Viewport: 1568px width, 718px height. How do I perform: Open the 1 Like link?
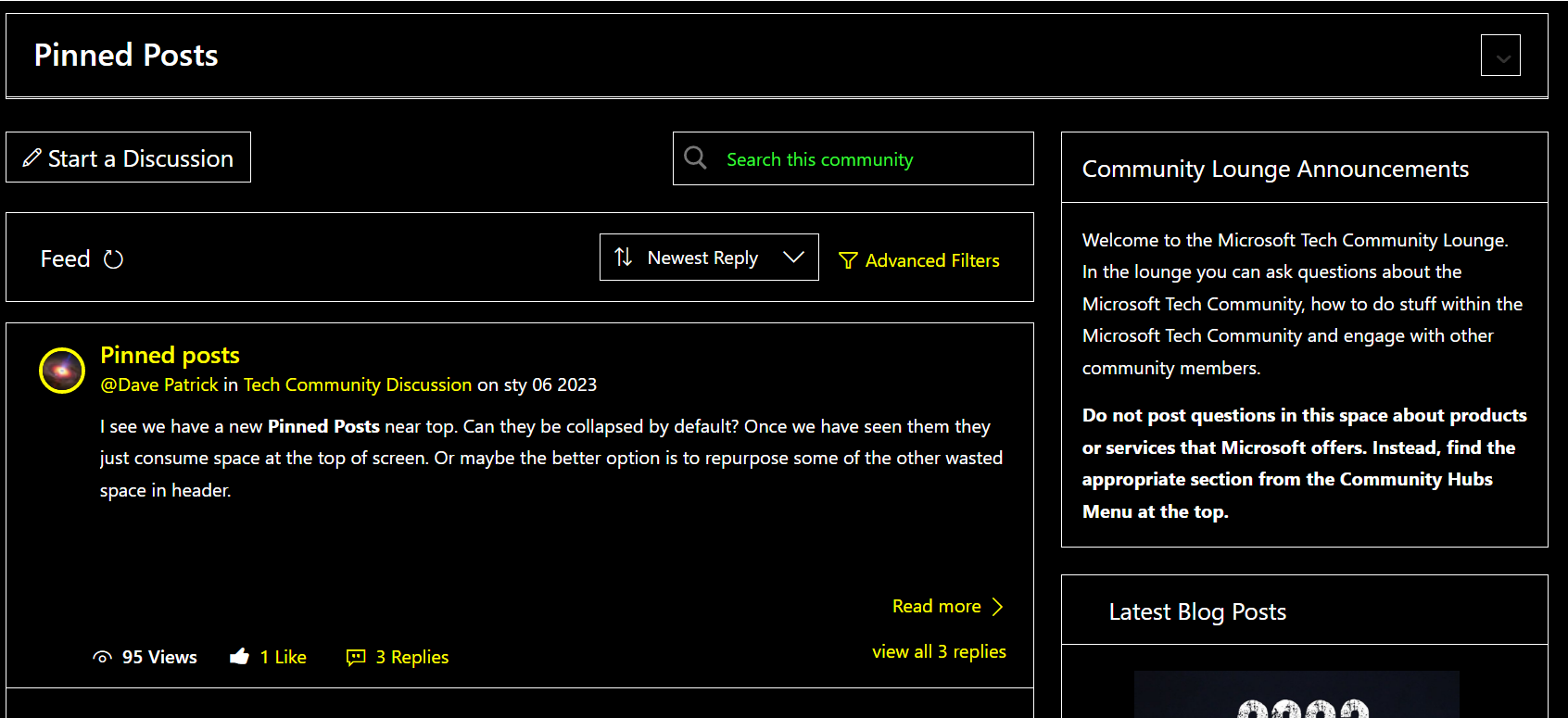coord(283,657)
